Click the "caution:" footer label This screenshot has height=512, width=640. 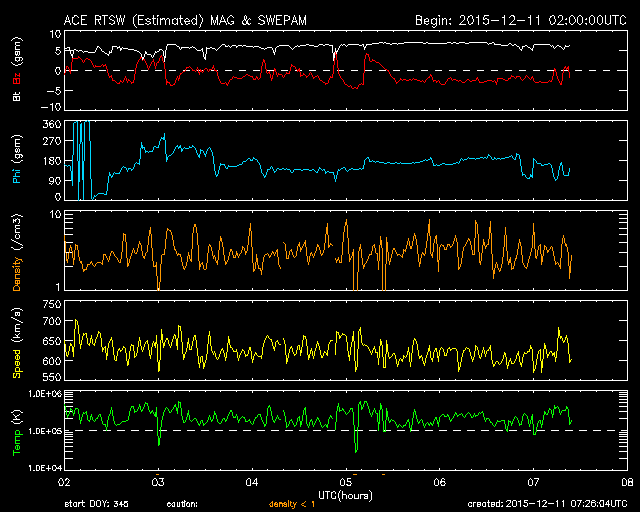coord(182,504)
